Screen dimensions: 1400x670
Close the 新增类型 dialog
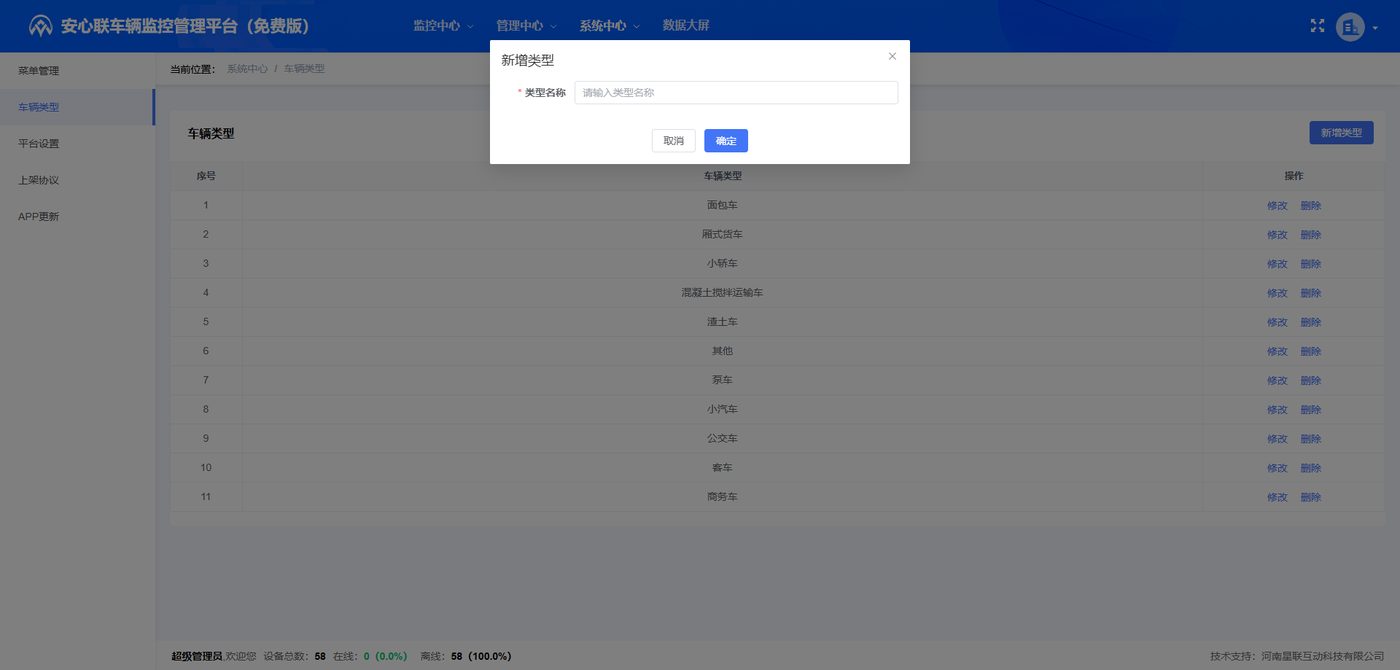[x=892, y=56]
